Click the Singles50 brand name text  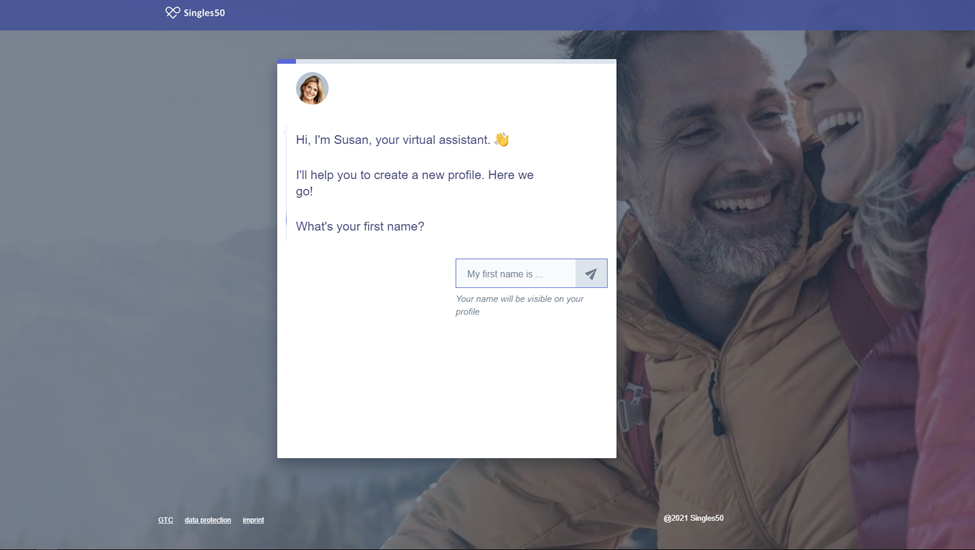pyautogui.click(x=204, y=13)
